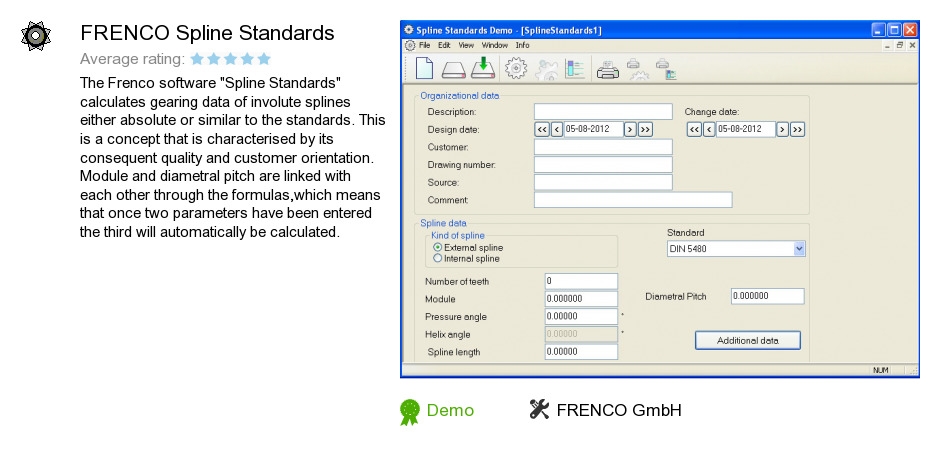The height and width of the screenshot is (456, 940).
Task: Click the open-from-disk drive icon
Action: (454, 70)
